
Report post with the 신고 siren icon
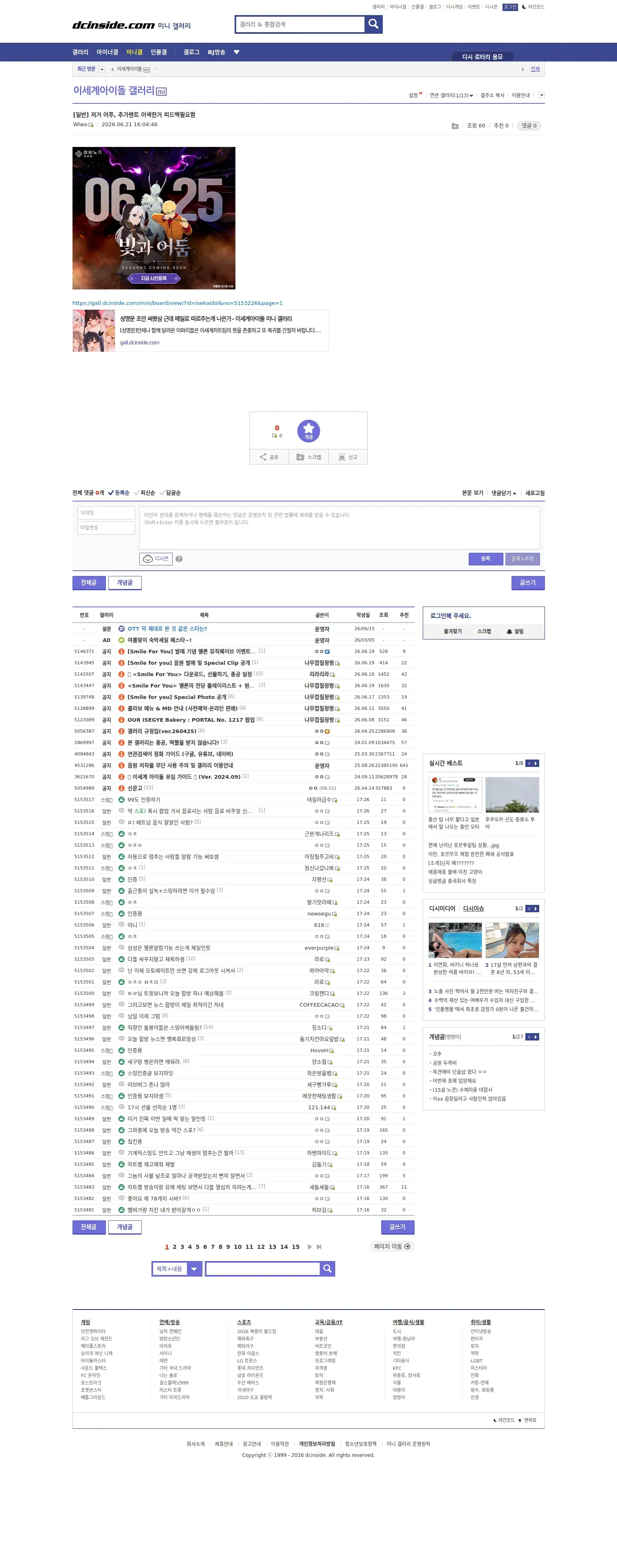pos(348,457)
